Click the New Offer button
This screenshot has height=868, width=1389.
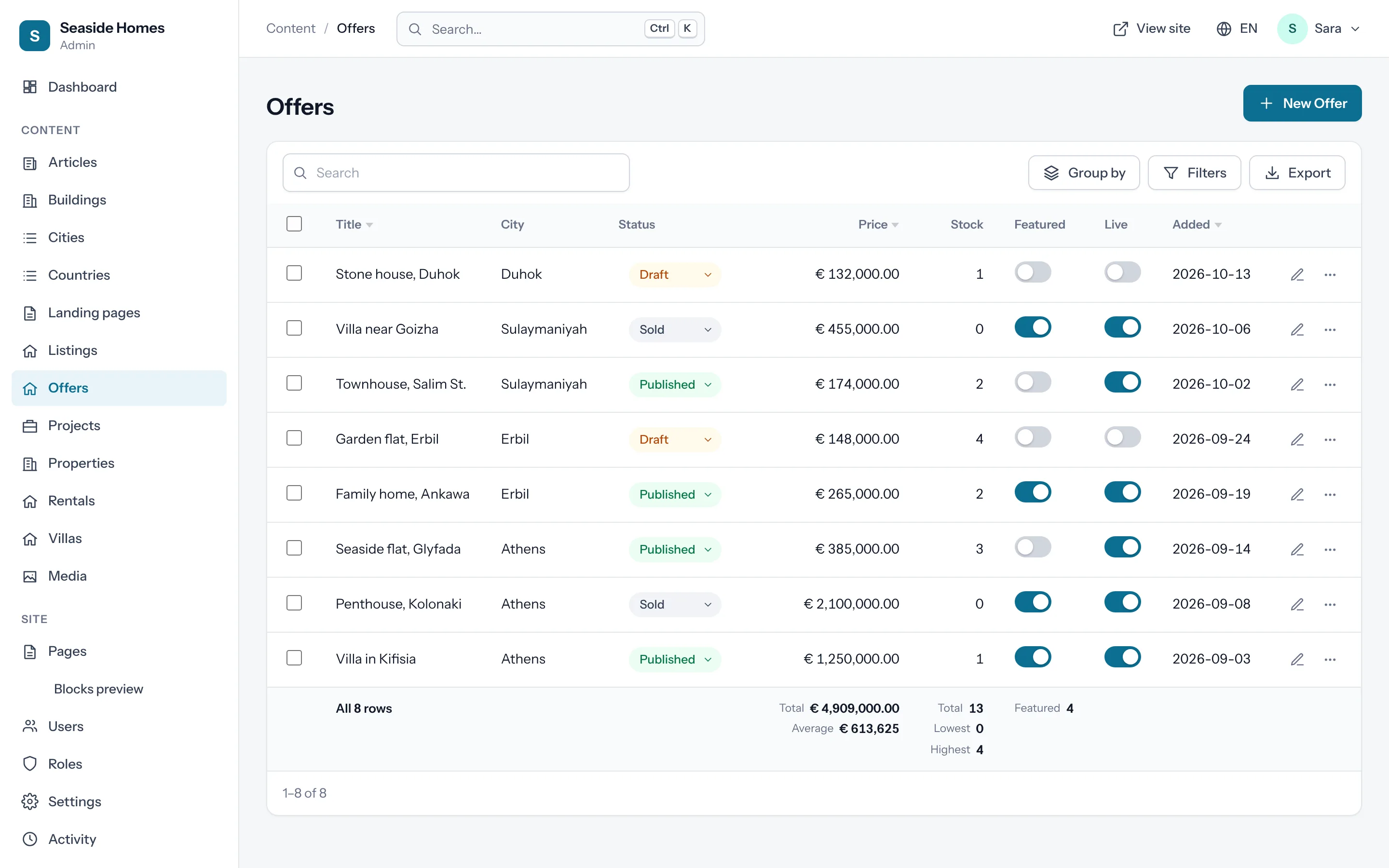(1302, 103)
